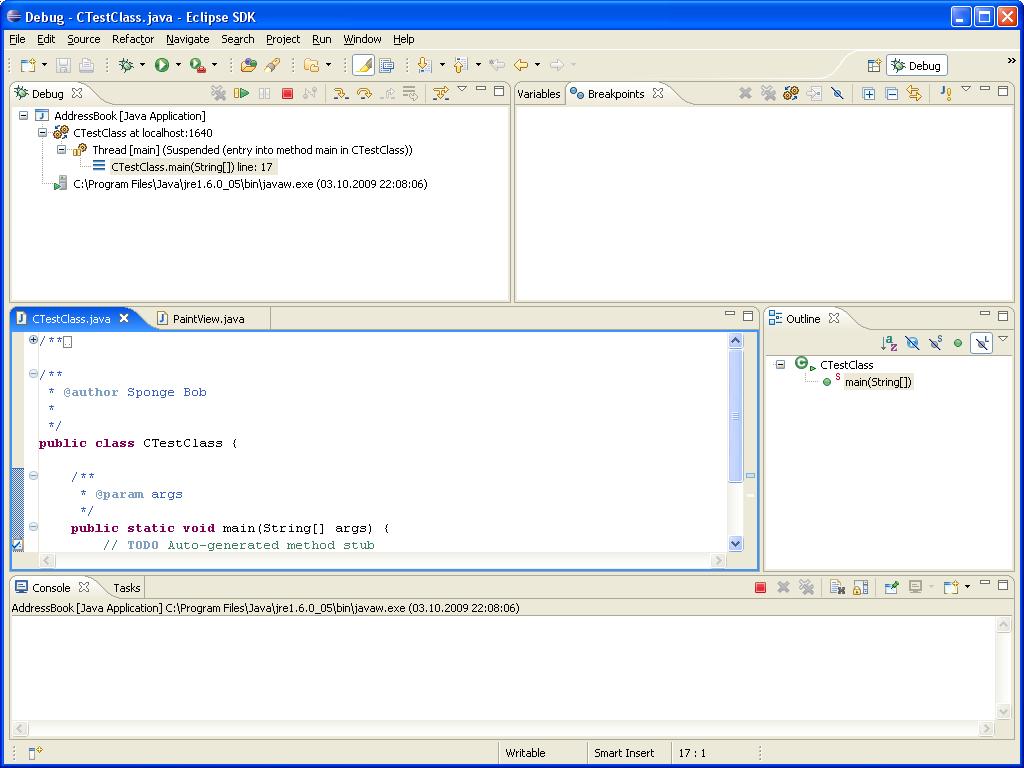The image size is (1024, 768).
Task: Toggle Hide Fields in Outline
Action: (912, 342)
